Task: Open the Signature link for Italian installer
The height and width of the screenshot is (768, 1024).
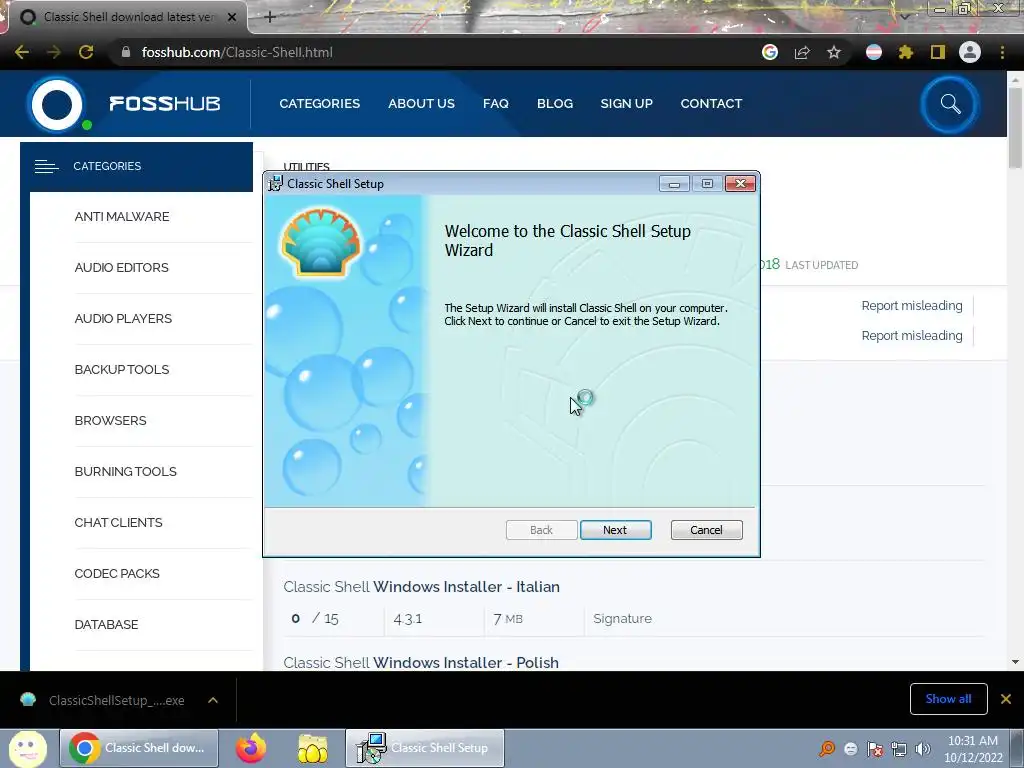Action: (x=622, y=618)
